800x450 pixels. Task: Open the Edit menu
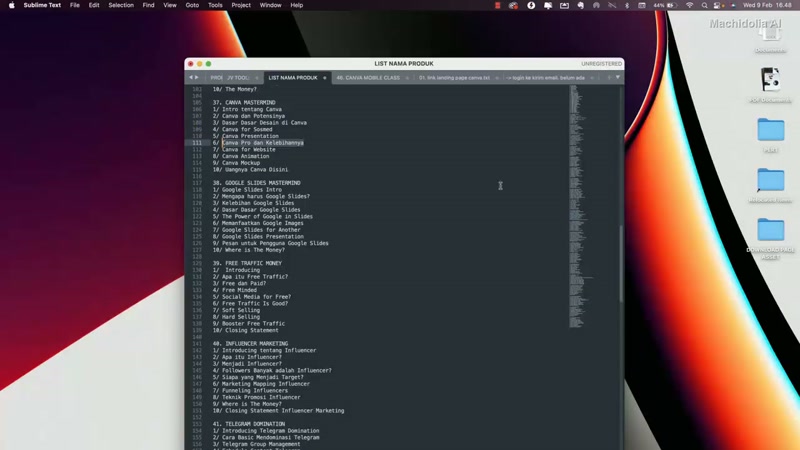(x=94, y=5)
